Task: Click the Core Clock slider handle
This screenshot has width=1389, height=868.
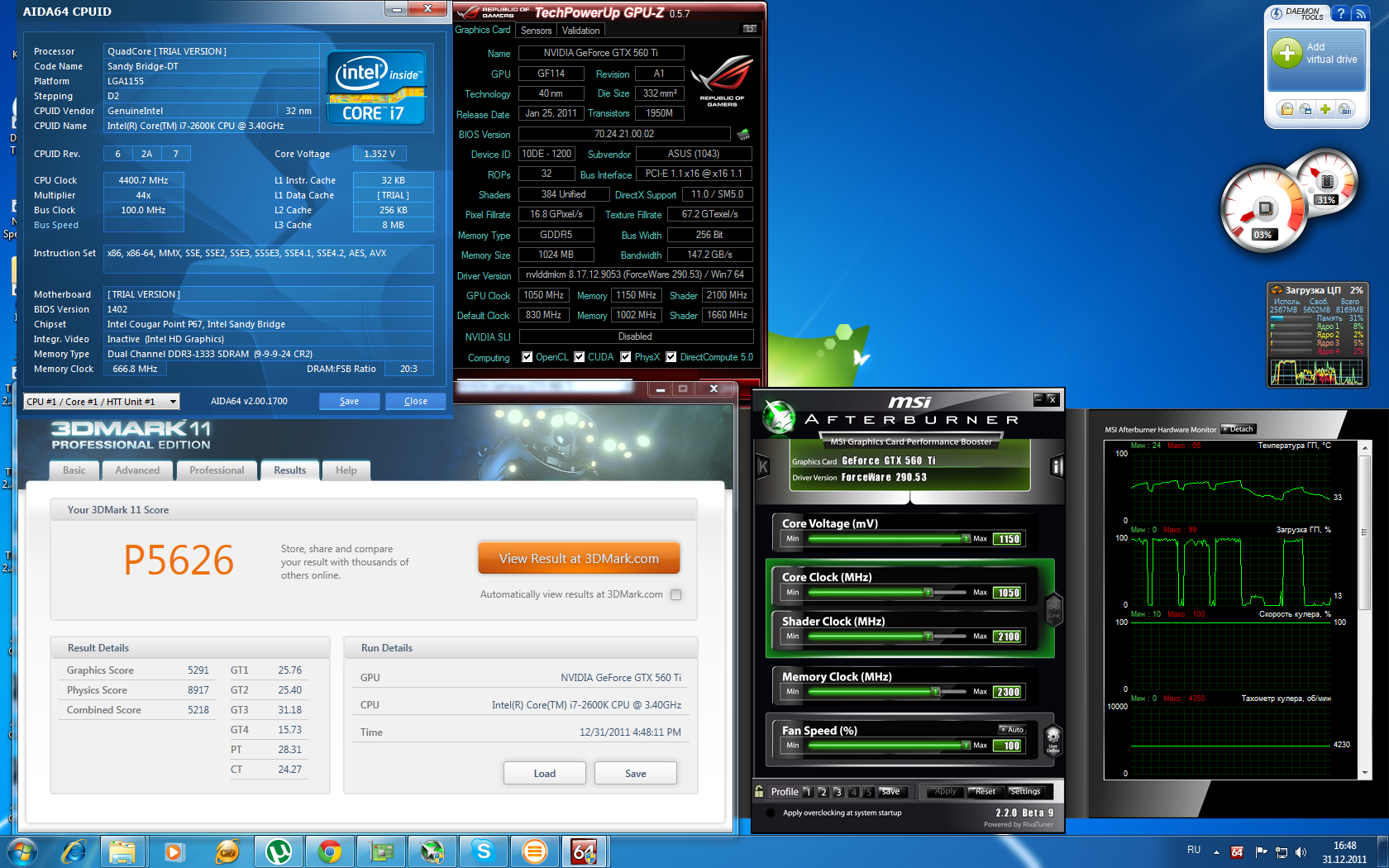Action: coord(928,592)
